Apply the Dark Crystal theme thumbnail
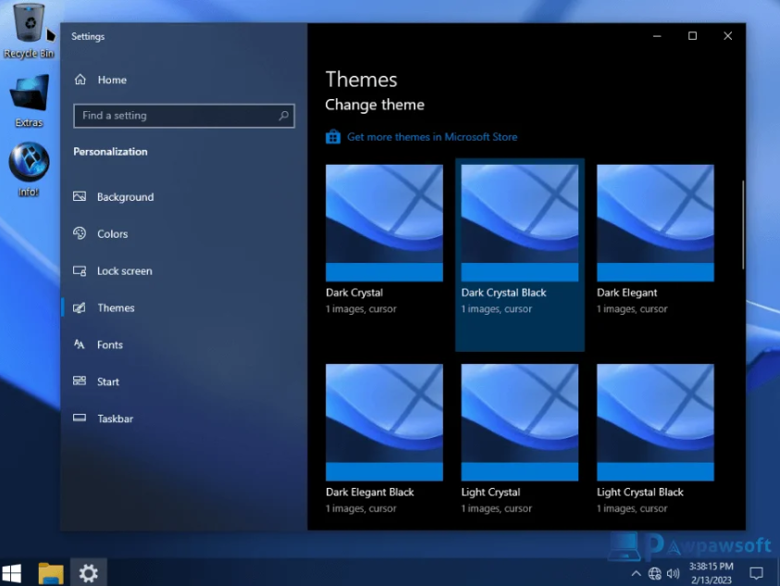Screen dimensions: 780x586 point(384,223)
